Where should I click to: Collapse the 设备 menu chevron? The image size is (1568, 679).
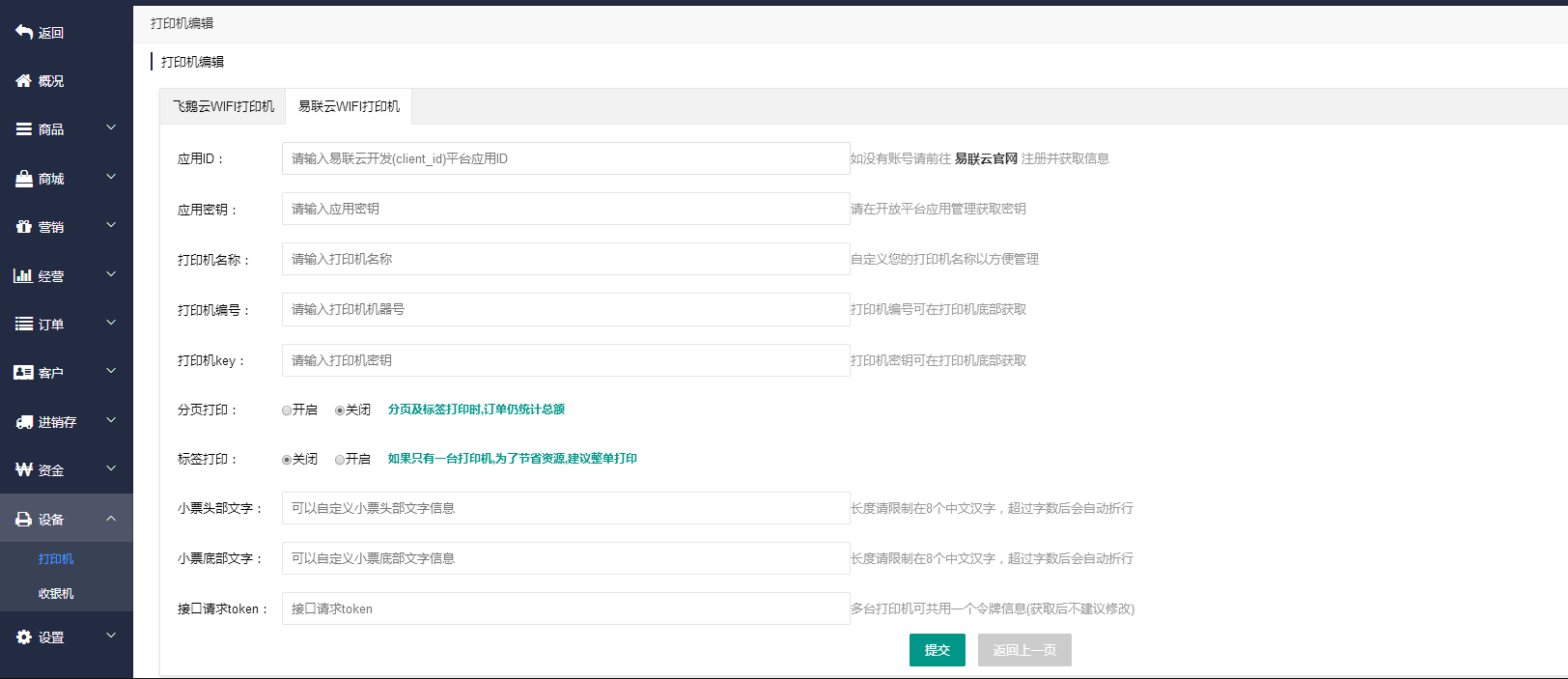point(111,519)
